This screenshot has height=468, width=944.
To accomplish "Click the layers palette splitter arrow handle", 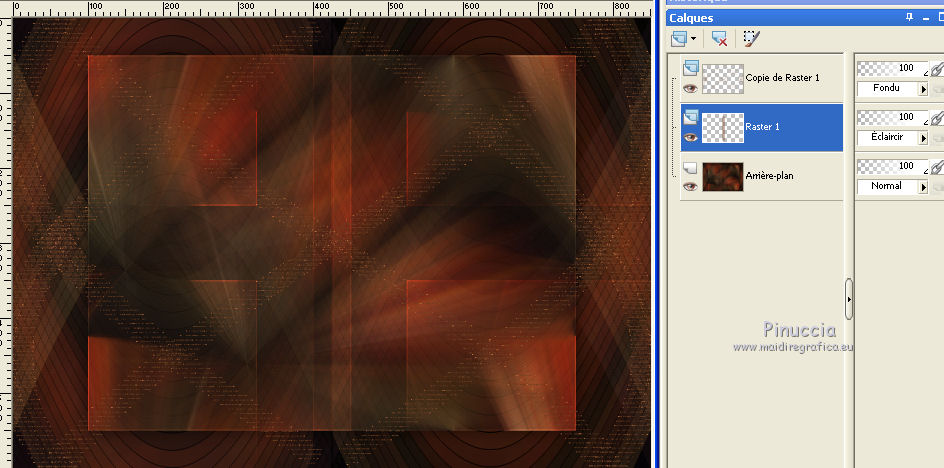I will (849, 299).
